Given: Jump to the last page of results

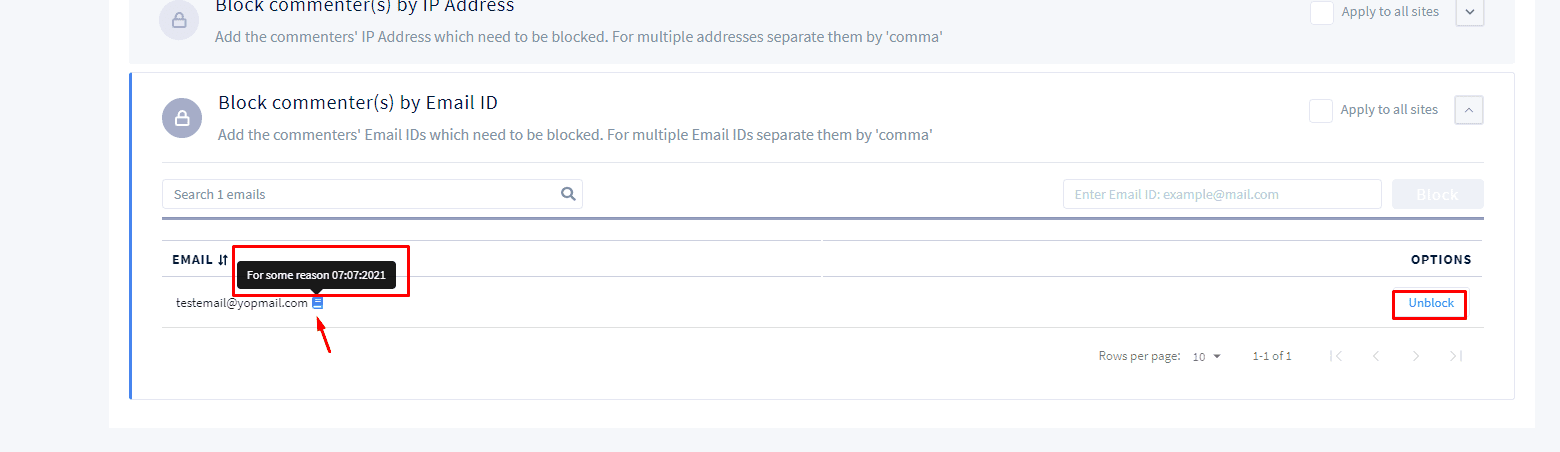Looking at the screenshot, I should [x=1456, y=356].
